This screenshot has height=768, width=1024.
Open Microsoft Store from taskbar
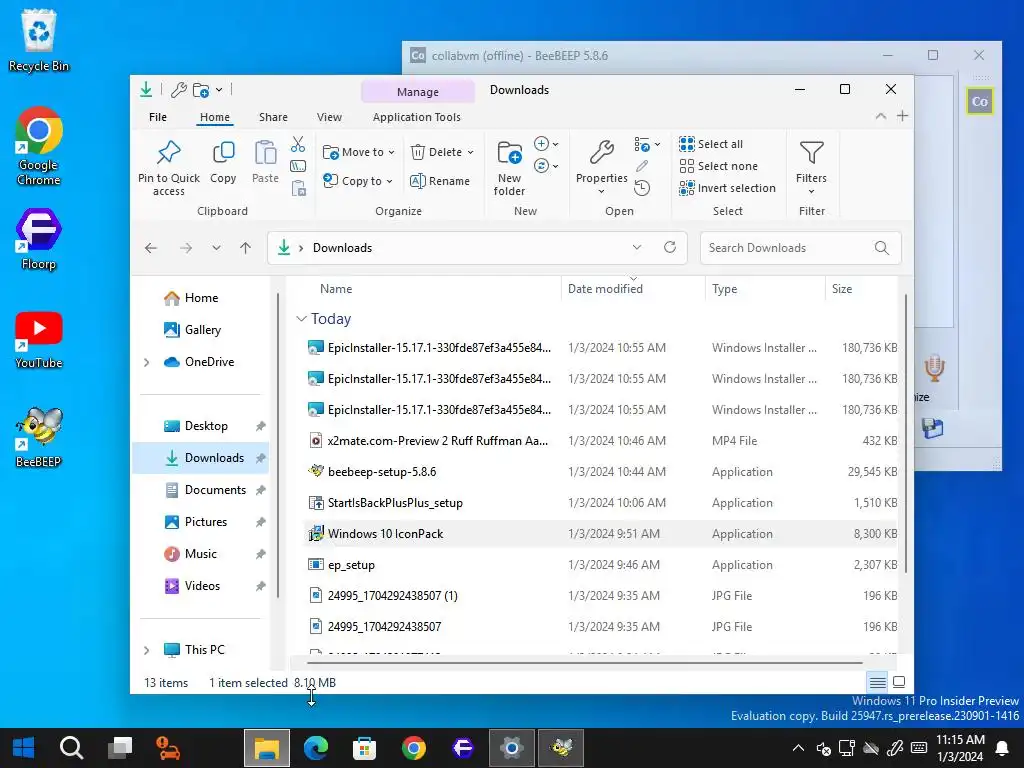(364, 748)
